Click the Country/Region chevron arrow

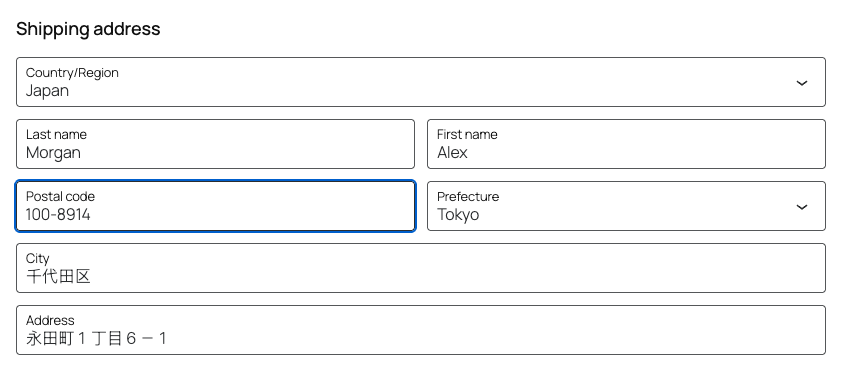(x=801, y=83)
